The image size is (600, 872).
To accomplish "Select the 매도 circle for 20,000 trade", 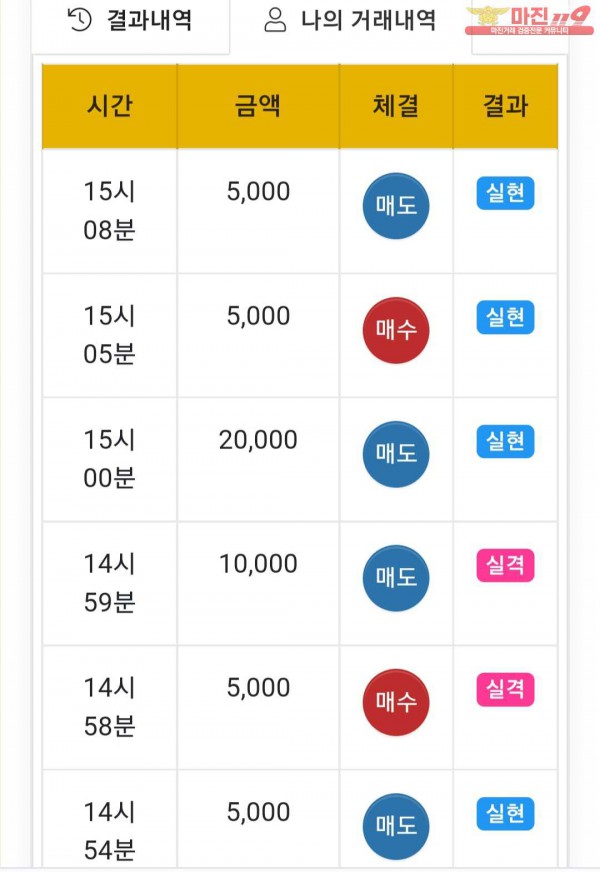I will [395, 453].
